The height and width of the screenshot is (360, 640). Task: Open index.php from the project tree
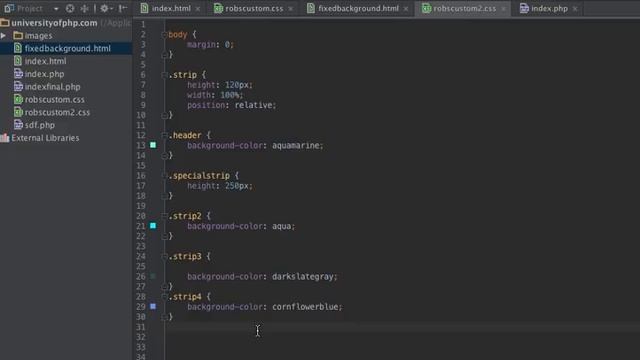coord(44,74)
